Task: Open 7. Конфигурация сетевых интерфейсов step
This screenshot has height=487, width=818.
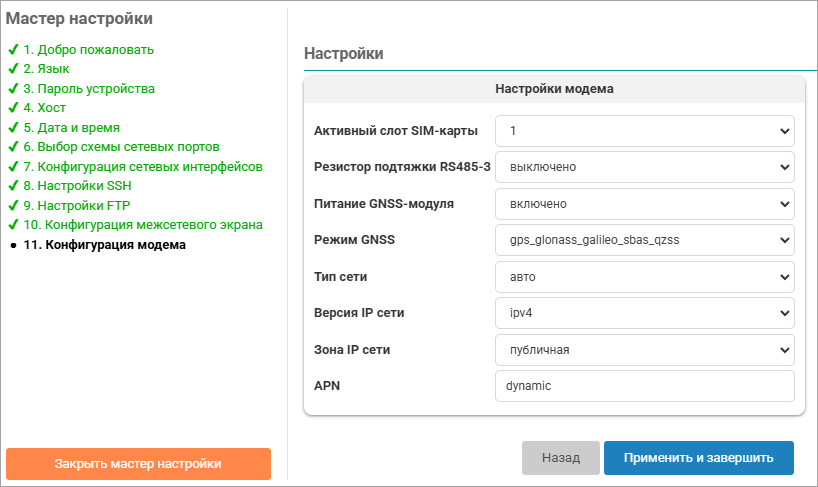Action: pos(143,166)
